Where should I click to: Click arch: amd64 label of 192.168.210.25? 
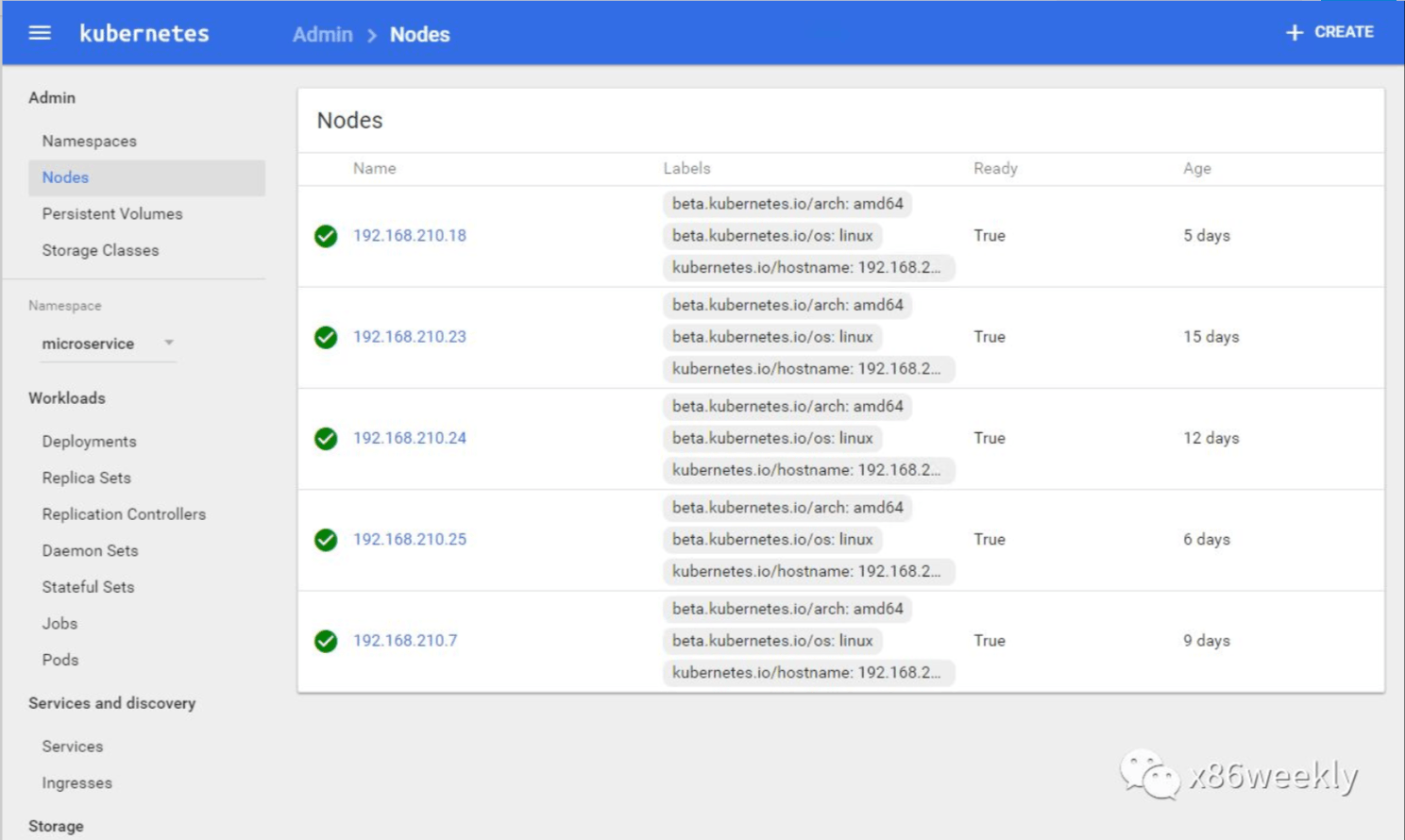pos(787,508)
